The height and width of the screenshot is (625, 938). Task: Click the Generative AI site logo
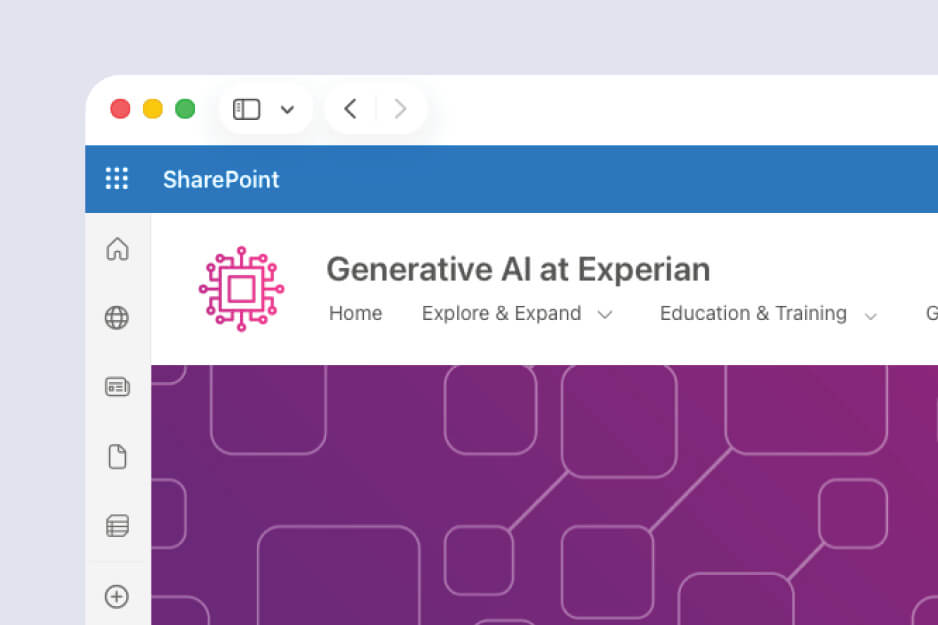point(241,287)
